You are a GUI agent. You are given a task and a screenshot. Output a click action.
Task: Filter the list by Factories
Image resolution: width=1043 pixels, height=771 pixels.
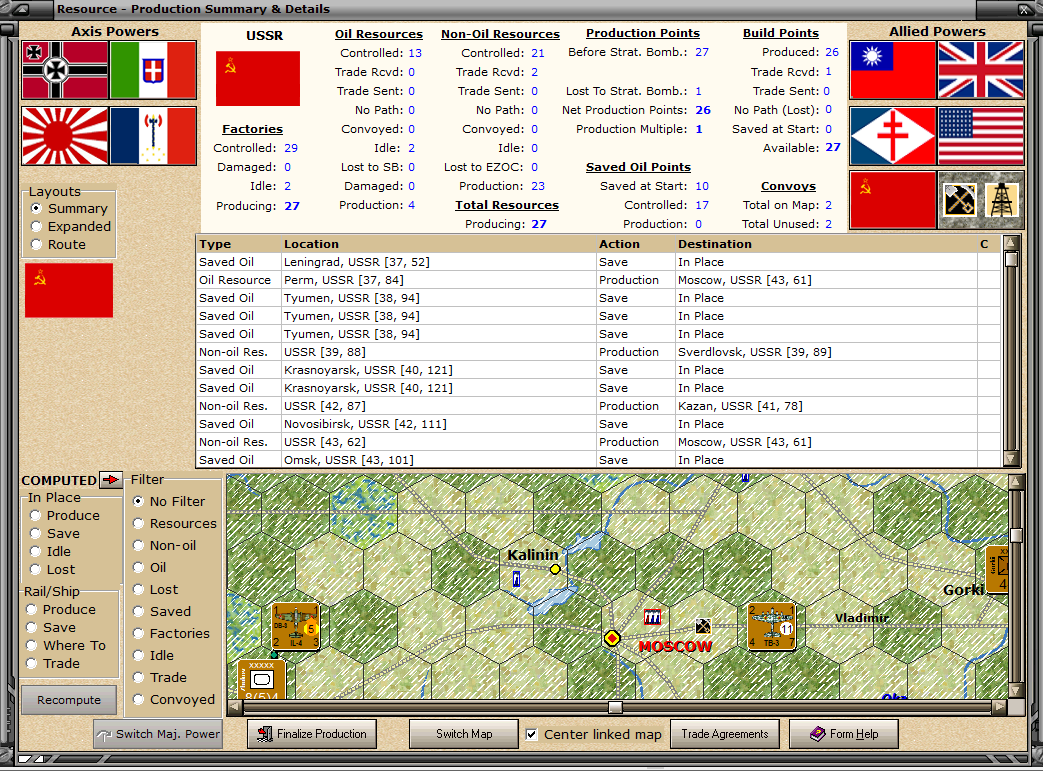[x=139, y=634]
